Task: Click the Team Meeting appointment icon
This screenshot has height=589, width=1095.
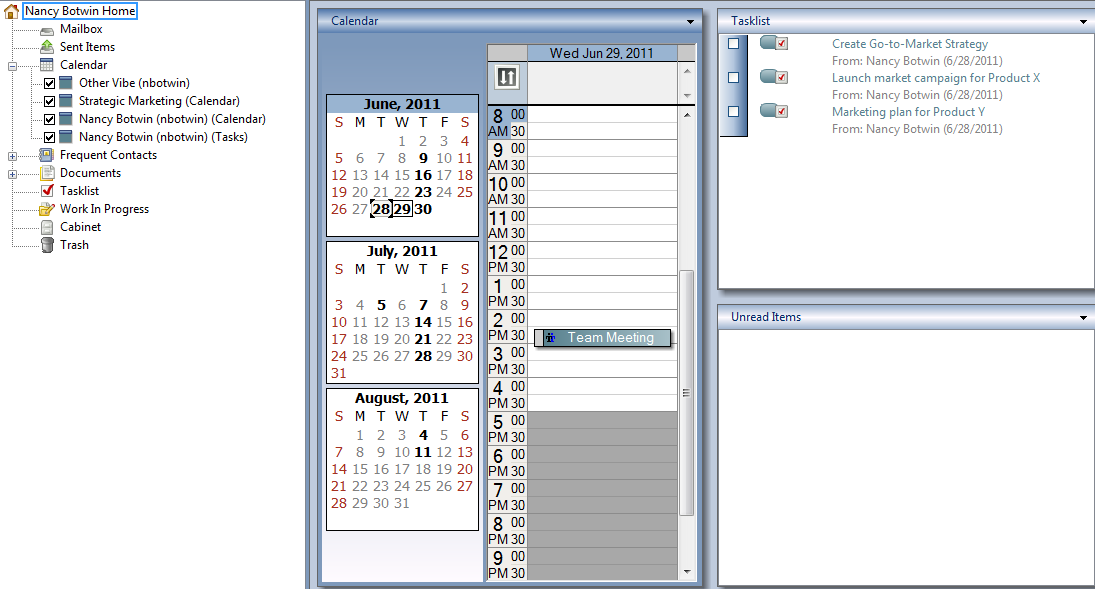Action: pos(550,338)
